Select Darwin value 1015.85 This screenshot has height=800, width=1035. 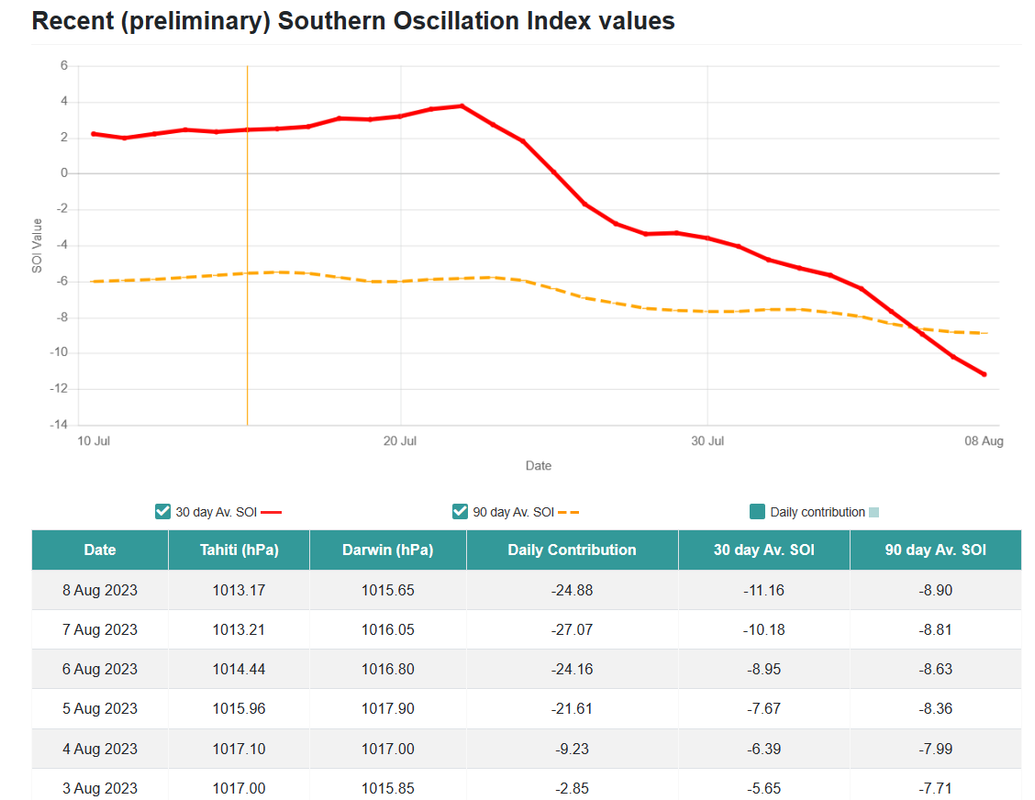(387, 789)
